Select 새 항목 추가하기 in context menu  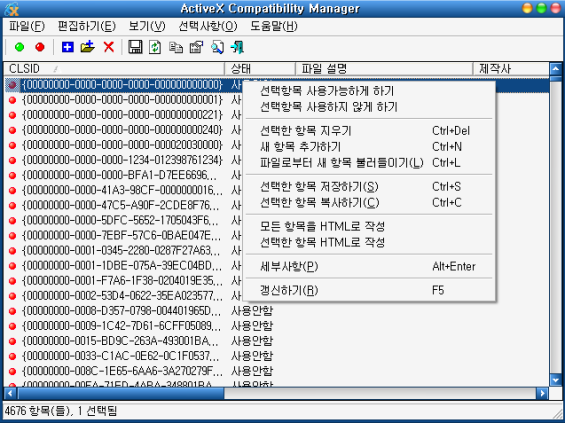coord(369,147)
